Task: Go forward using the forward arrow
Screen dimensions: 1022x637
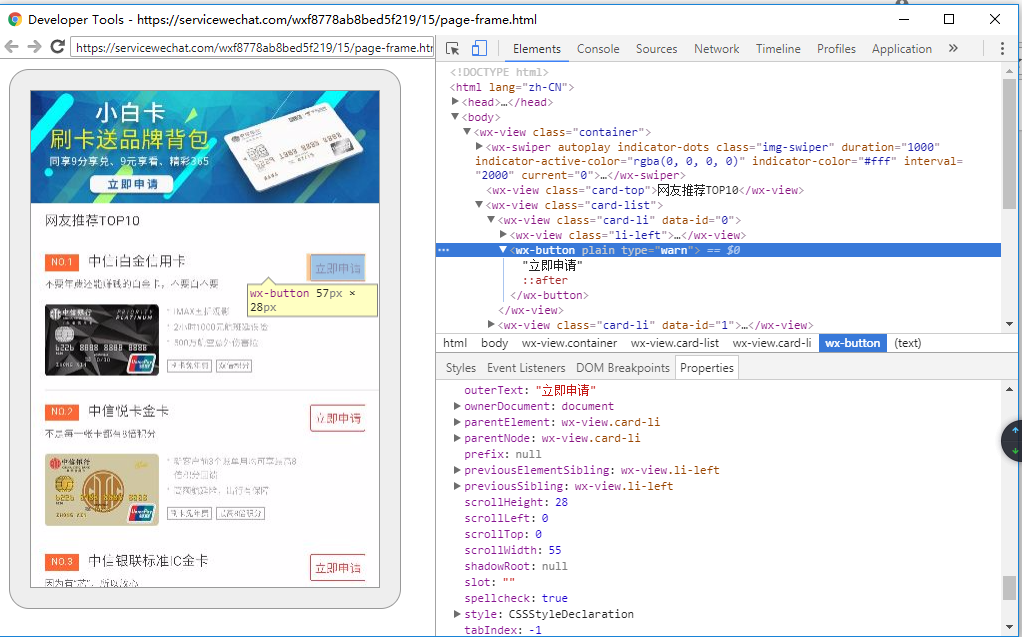Action: (x=34, y=47)
